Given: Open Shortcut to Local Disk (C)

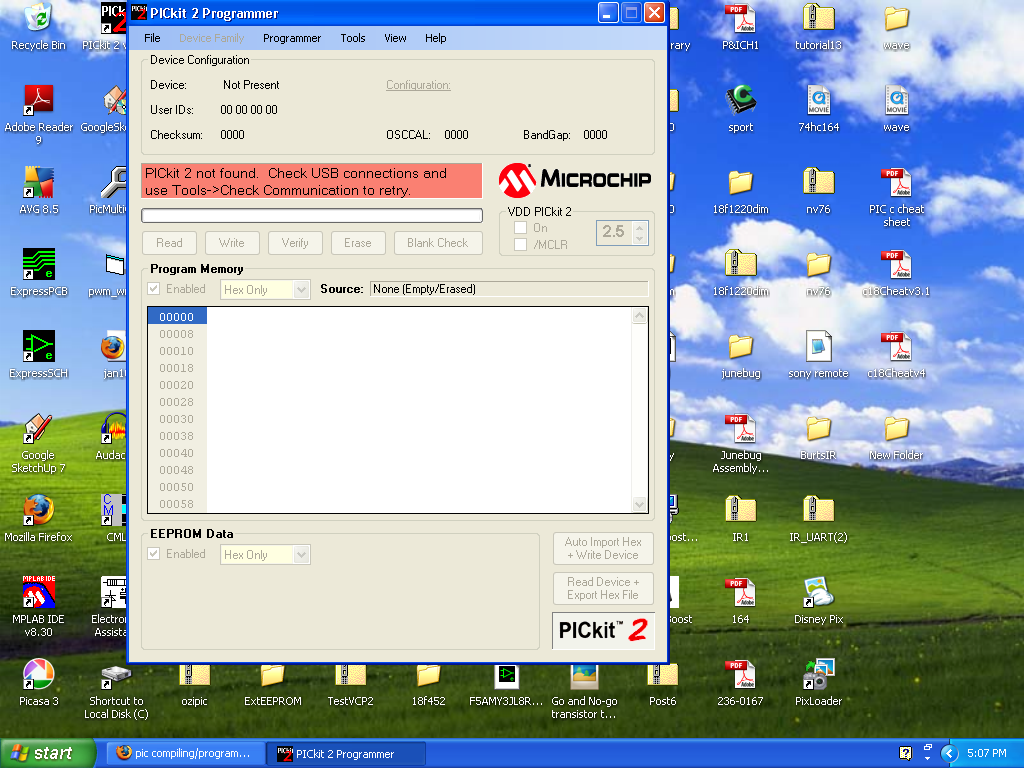Looking at the screenshot, I should [x=116, y=692].
